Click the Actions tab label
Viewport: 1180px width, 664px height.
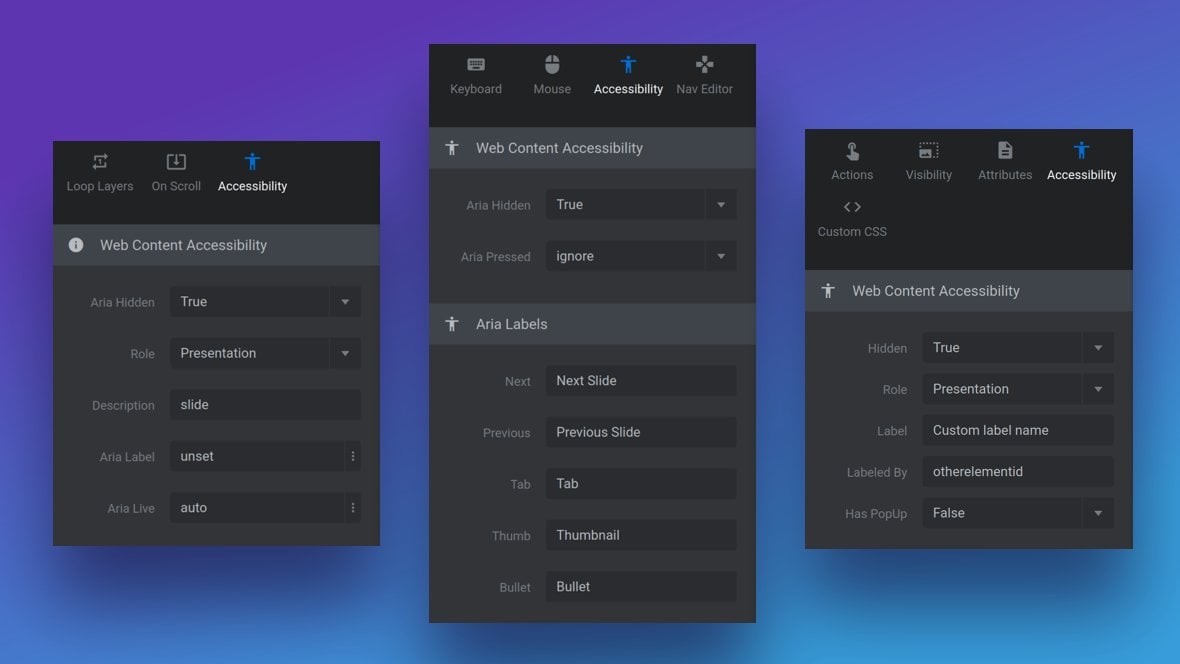coord(852,175)
